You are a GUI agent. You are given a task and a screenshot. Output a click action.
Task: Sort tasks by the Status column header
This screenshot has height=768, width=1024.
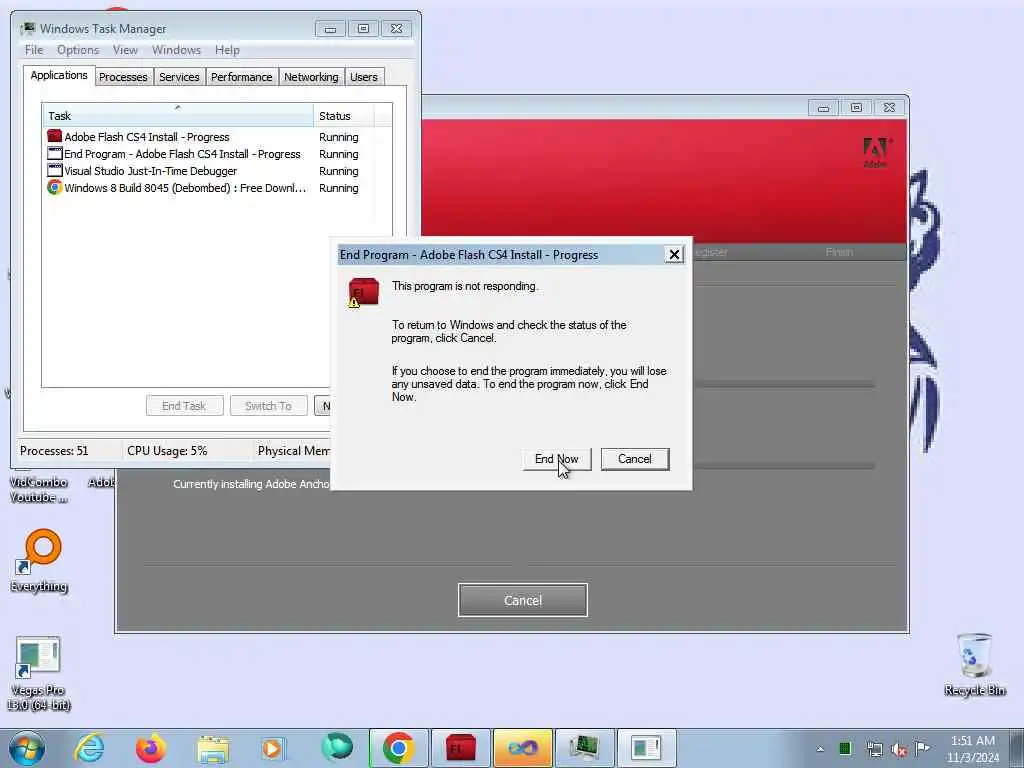tap(344, 116)
